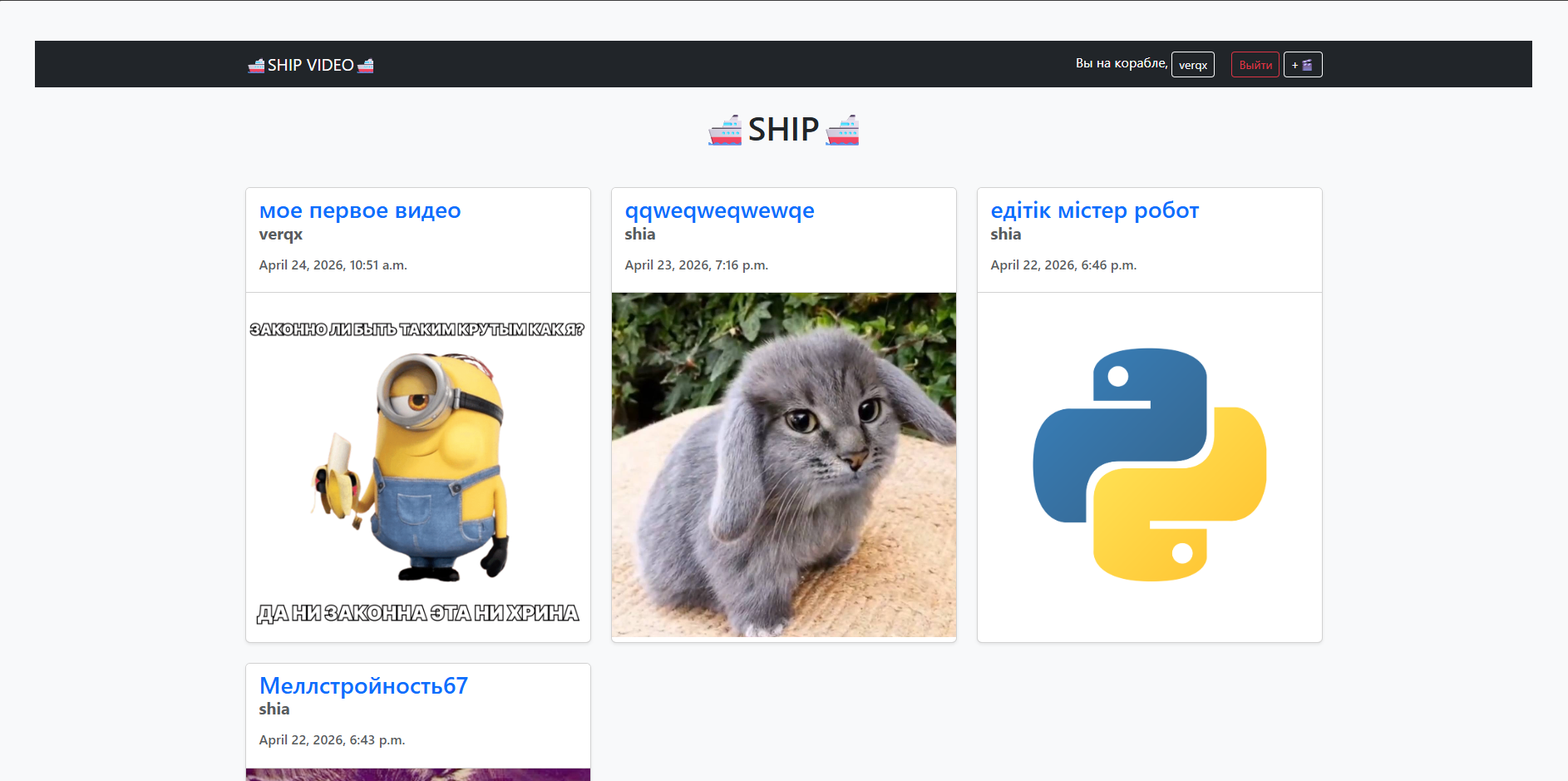Select the gray bunny-kitten thumbnail
1568x781 pixels.
pos(784,465)
